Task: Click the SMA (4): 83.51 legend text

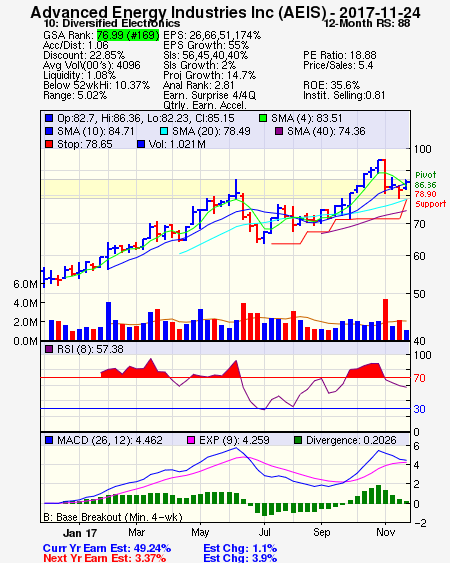Action: coord(307,118)
